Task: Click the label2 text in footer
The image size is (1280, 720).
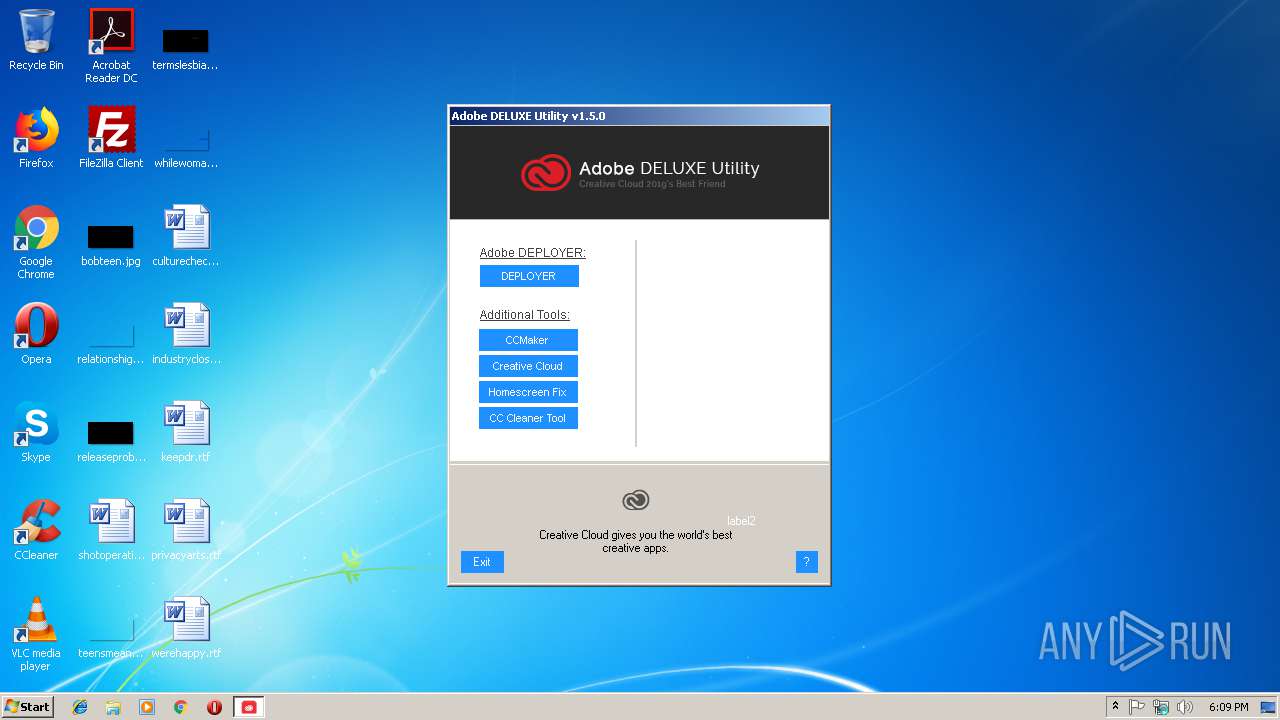Action: click(x=741, y=520)
